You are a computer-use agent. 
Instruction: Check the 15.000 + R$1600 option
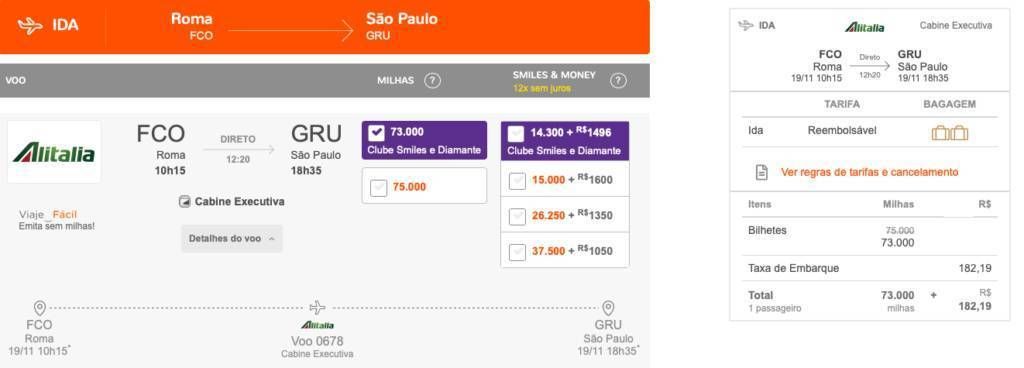click(517, 180)
